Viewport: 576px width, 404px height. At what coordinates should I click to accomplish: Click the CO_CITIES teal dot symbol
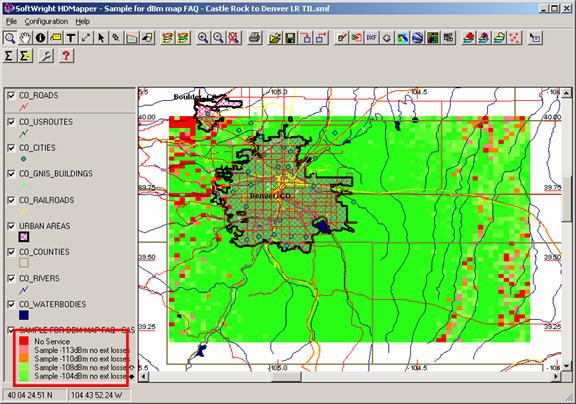[24, 159]
